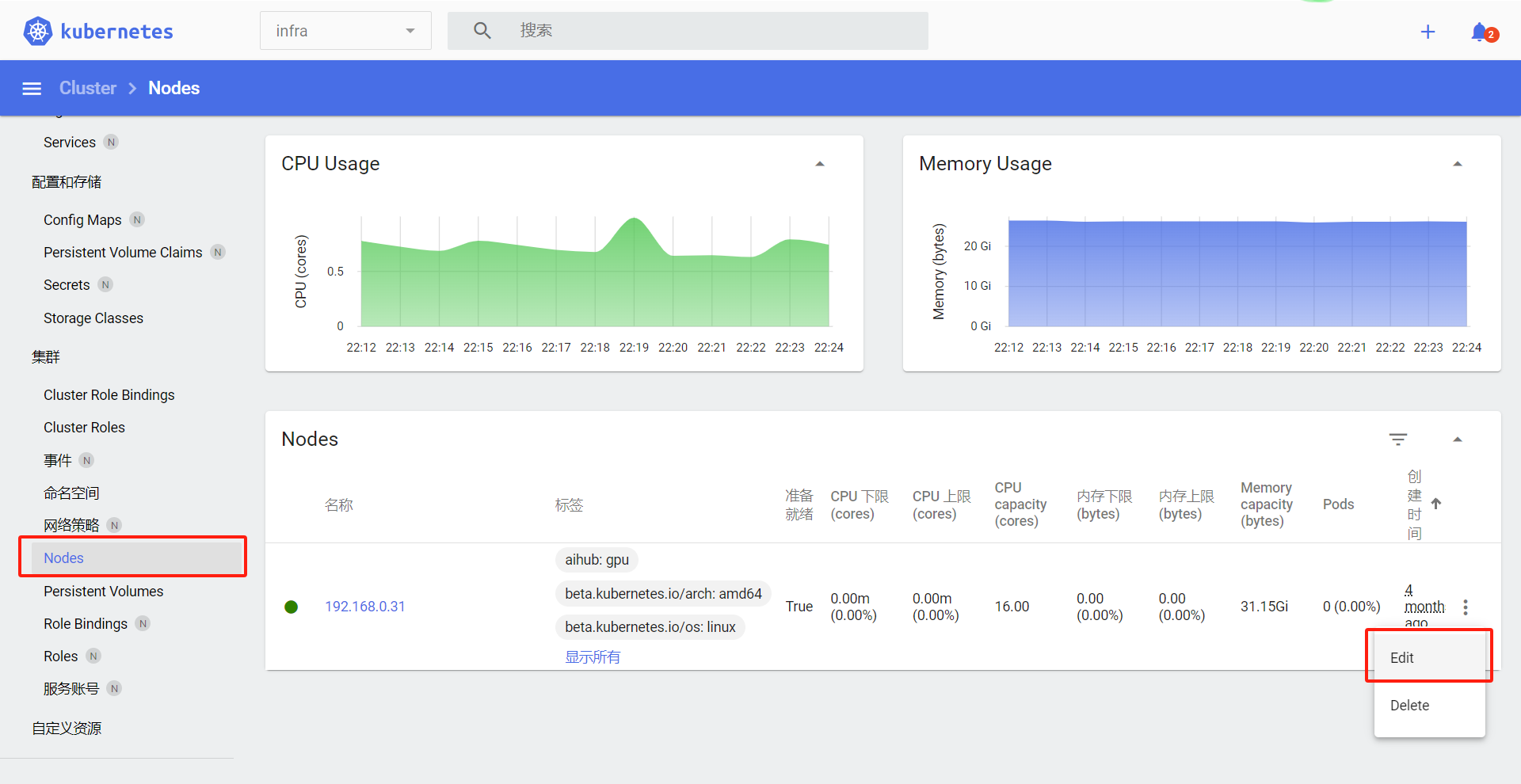Click the Nodes filter icon
This screenshot has height=784, width=1521.
click(1398, 440)
